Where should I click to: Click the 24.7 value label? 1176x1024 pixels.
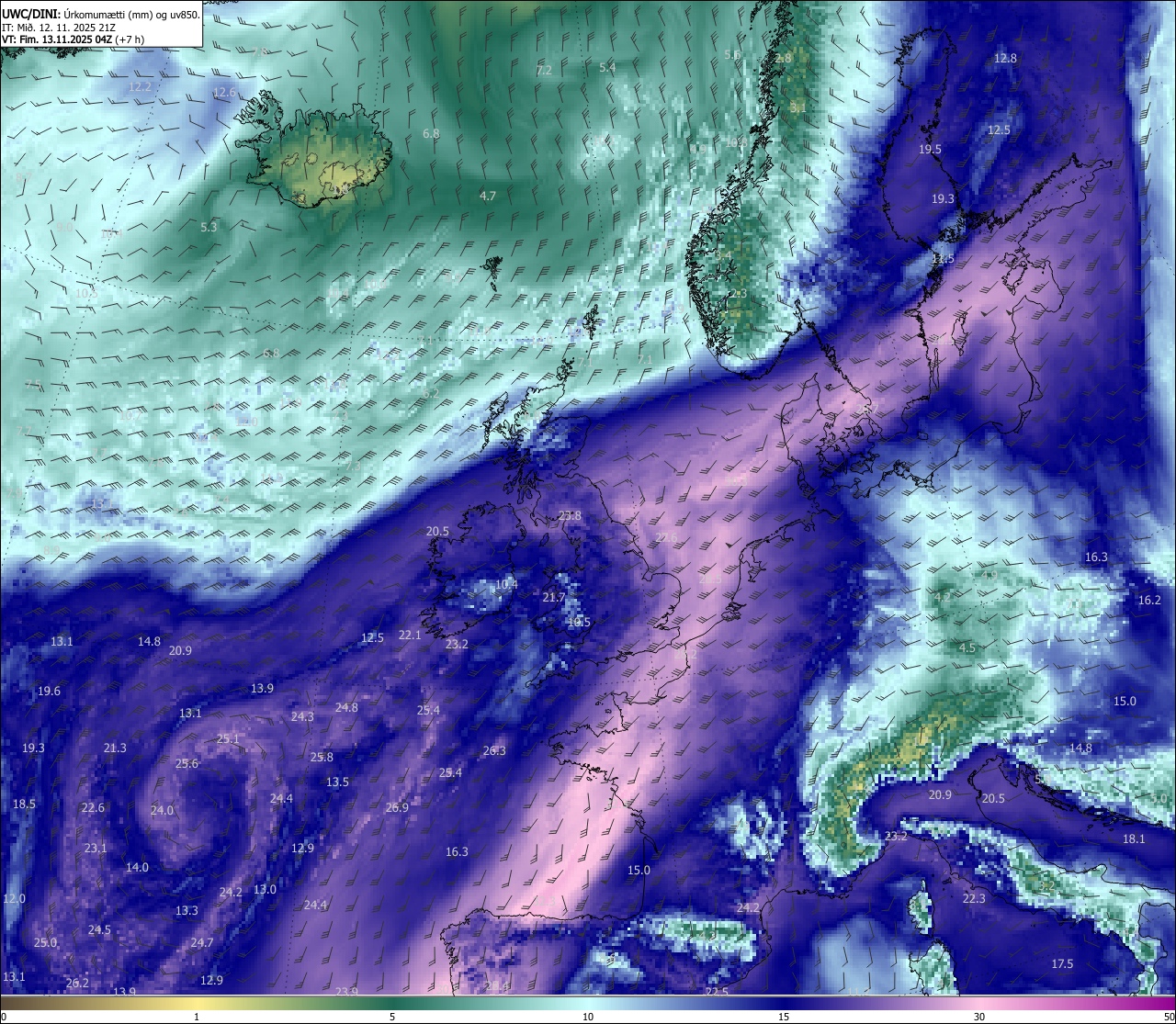pyautogui.click(x=202, y=943)
